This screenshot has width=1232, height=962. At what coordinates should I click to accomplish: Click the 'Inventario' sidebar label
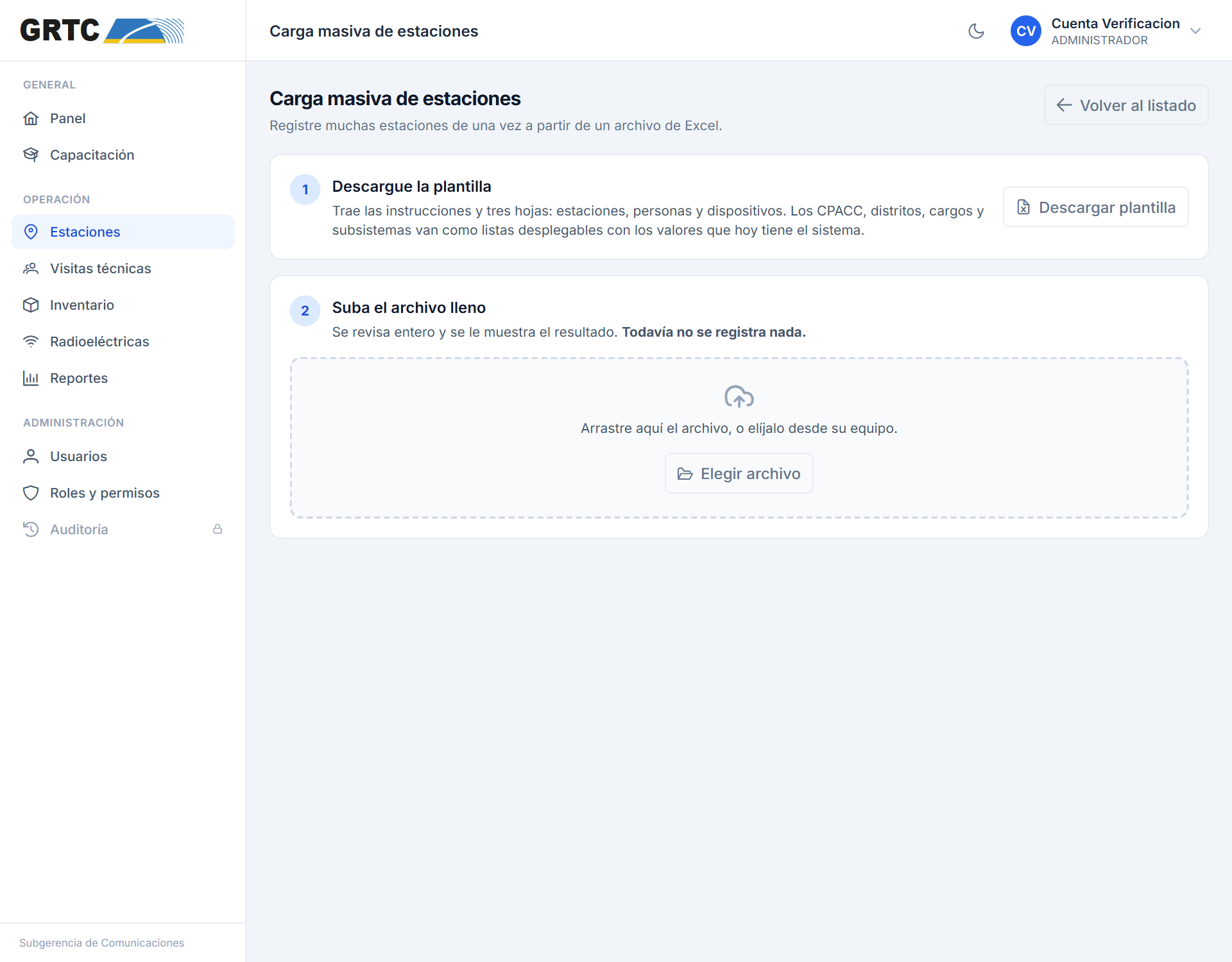[x=82, y=305]
